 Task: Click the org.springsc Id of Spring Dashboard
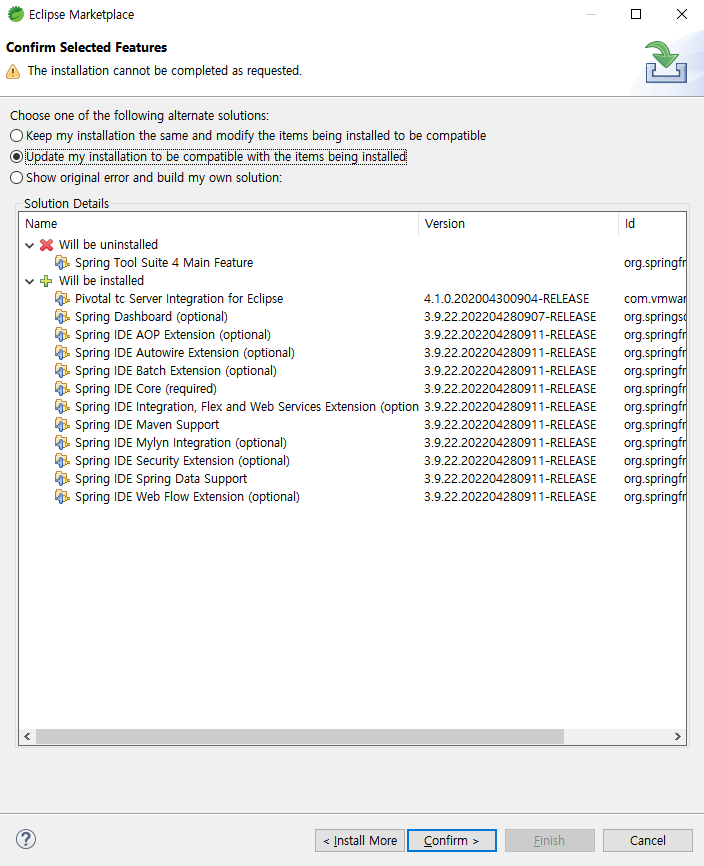coord(655,316)
